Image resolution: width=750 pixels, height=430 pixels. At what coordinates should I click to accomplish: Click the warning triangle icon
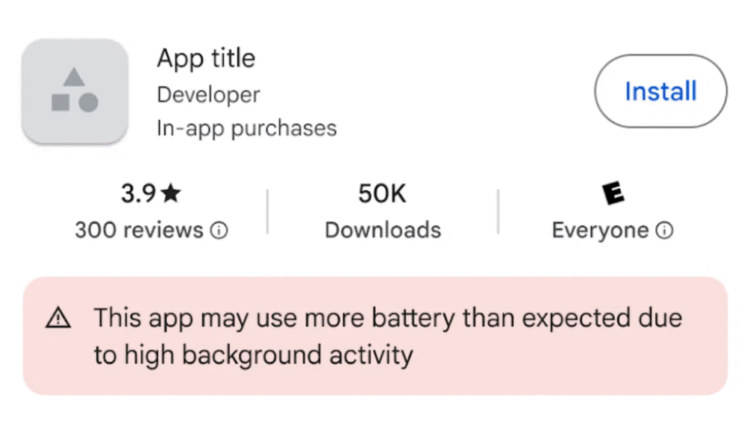[x=59, y=319]
